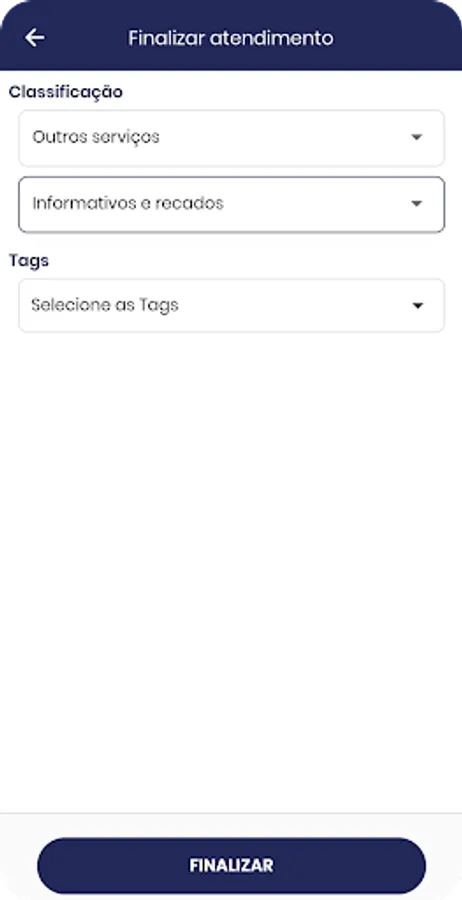Select the Outros serviços text value

[96, 137]
